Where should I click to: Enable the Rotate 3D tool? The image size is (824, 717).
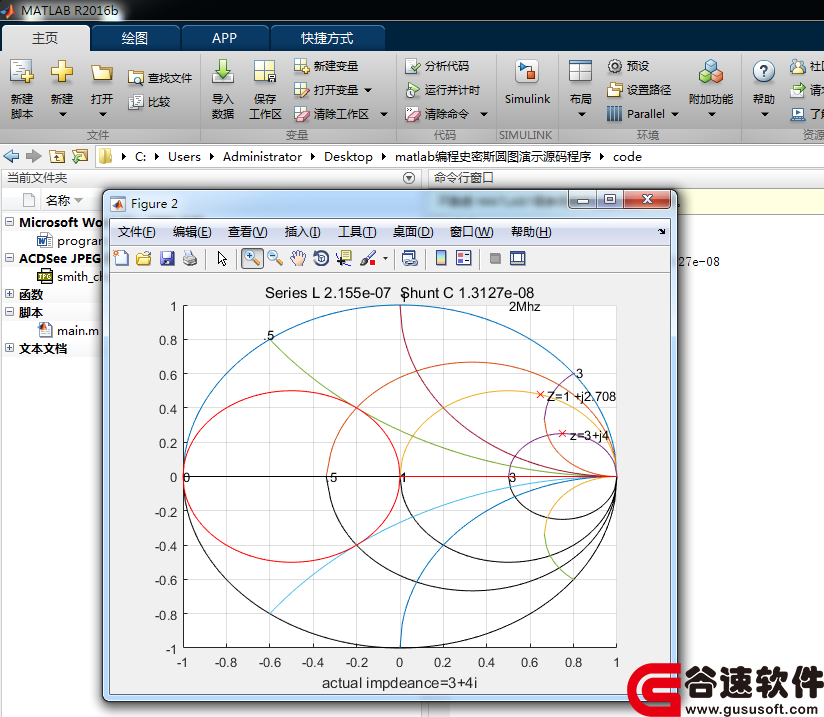point(321,258)
